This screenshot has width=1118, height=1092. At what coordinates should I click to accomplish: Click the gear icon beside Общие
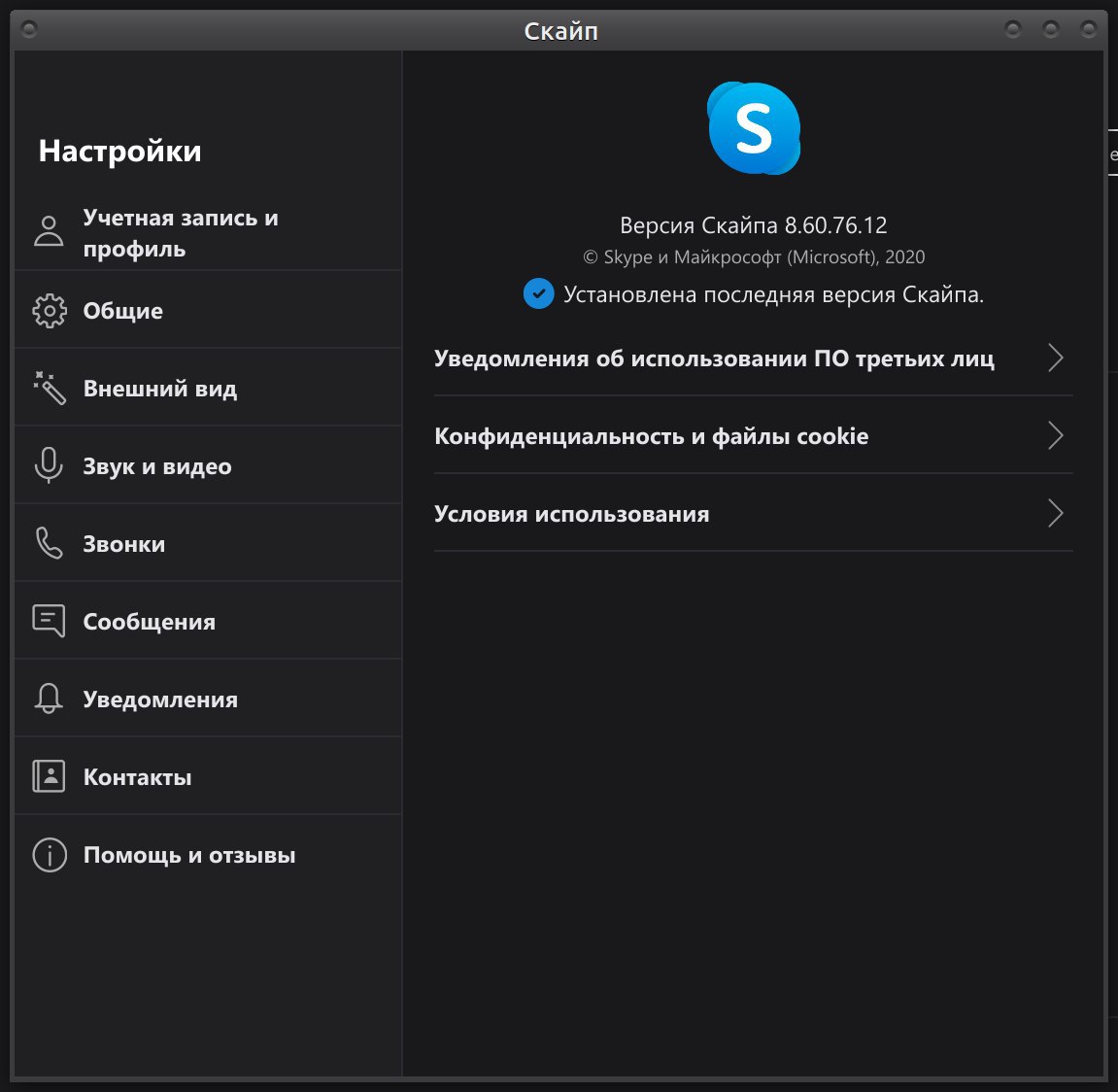(x=50, y=311)
